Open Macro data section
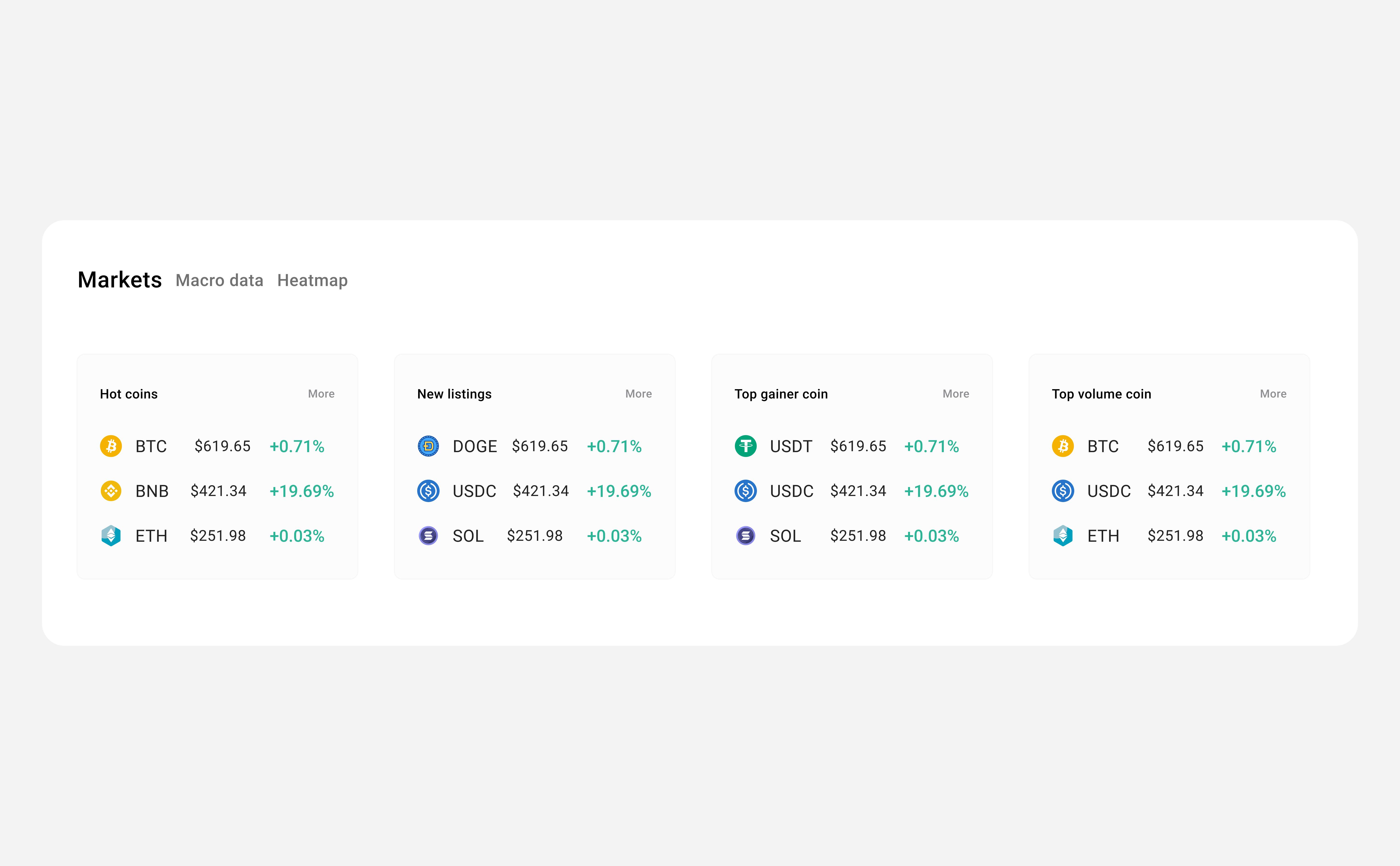1400x866 pixels. click(219, 280)
